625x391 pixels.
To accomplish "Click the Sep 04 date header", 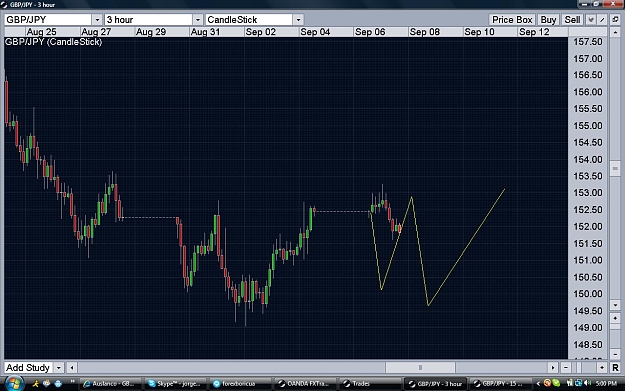I will [315, 32].
